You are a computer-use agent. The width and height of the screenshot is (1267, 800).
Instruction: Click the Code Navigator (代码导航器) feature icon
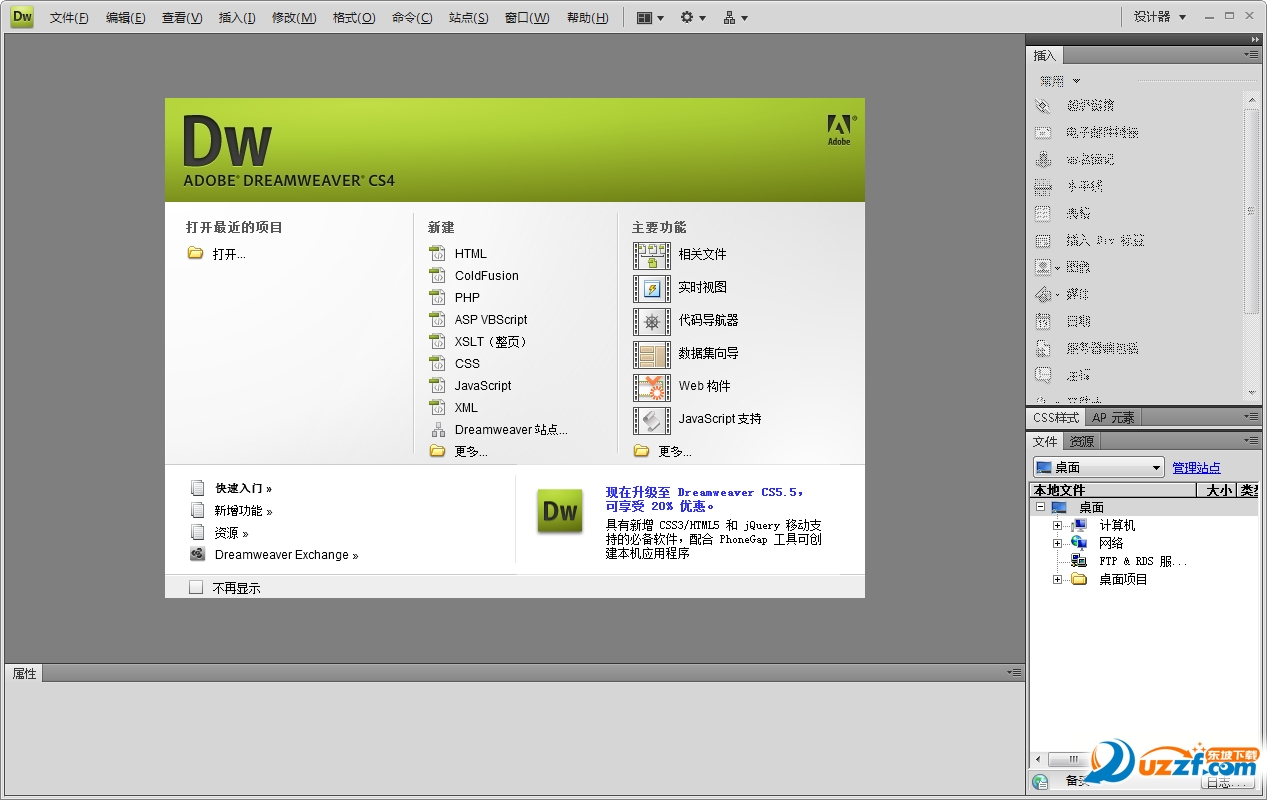pos(652,321)
